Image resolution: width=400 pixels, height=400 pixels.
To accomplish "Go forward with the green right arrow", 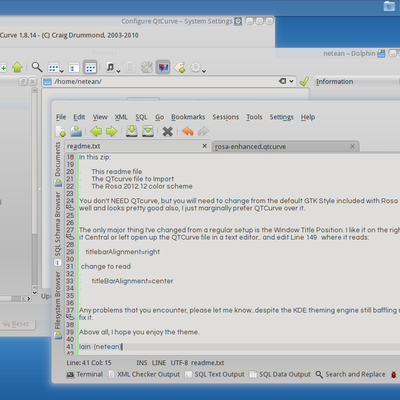I will (x=112, y=131).
